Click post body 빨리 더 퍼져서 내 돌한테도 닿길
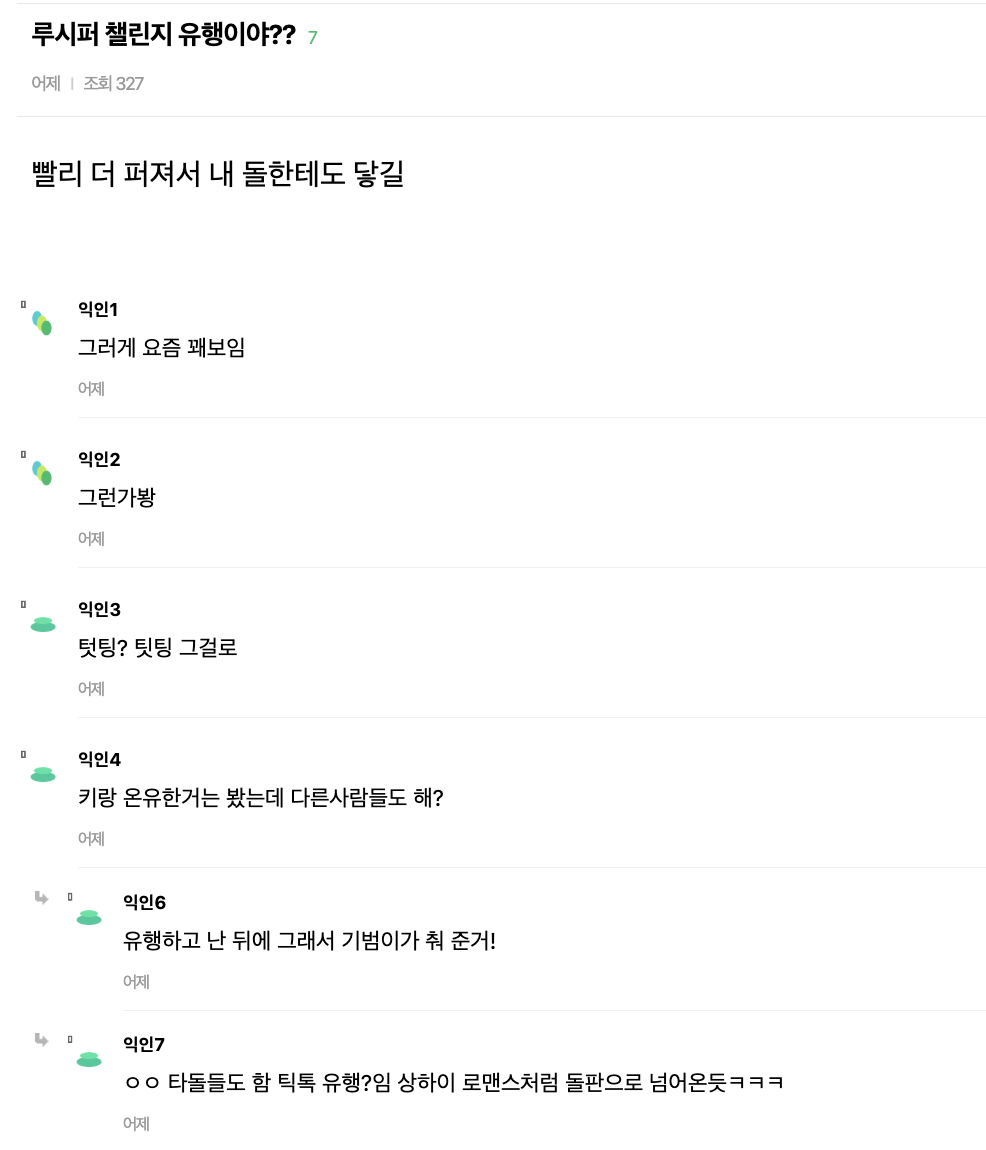The width and height of the screenshot is (986, 1150). [x=218, y=174]
